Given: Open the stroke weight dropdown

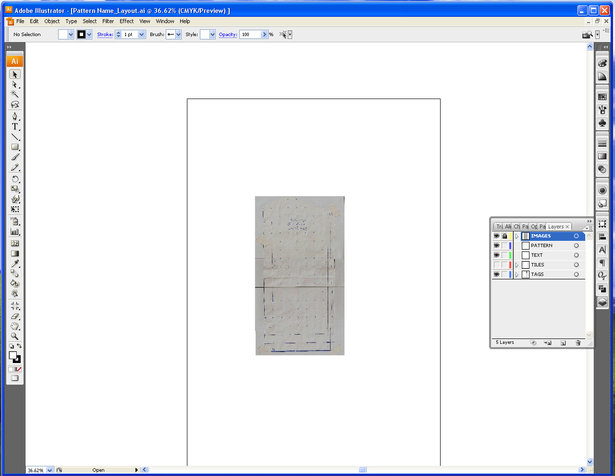Looking at the screenshot, I should (x=142, y=35).
